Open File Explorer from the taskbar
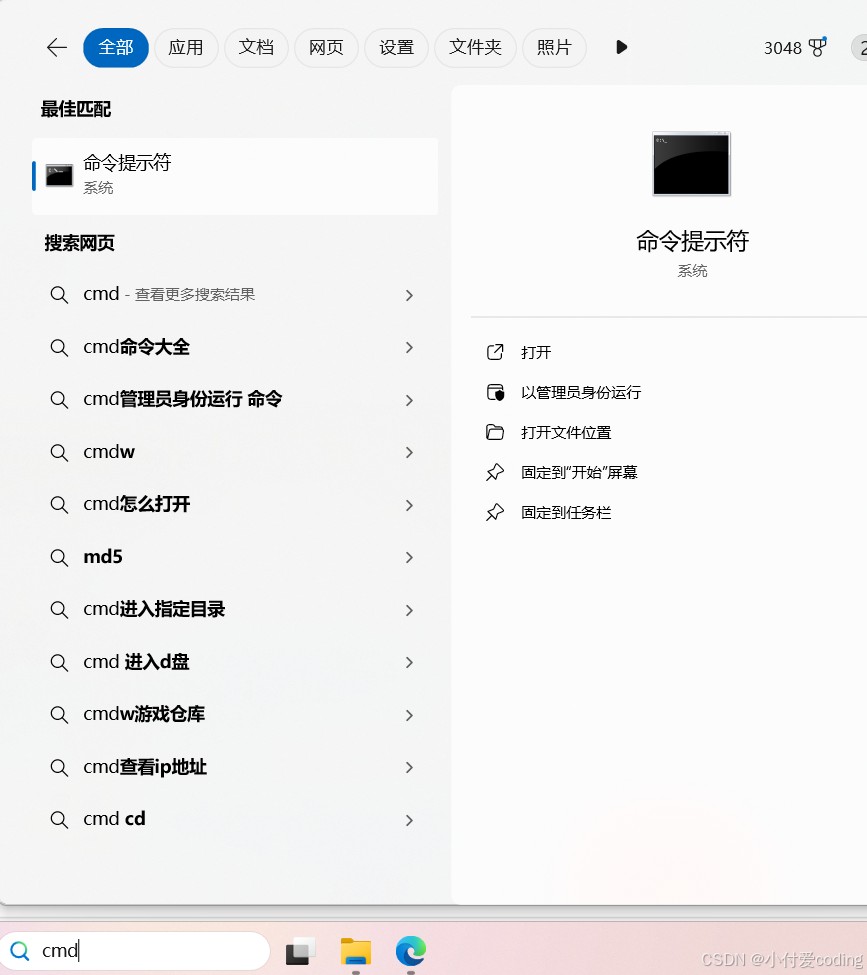 [356, 951]
